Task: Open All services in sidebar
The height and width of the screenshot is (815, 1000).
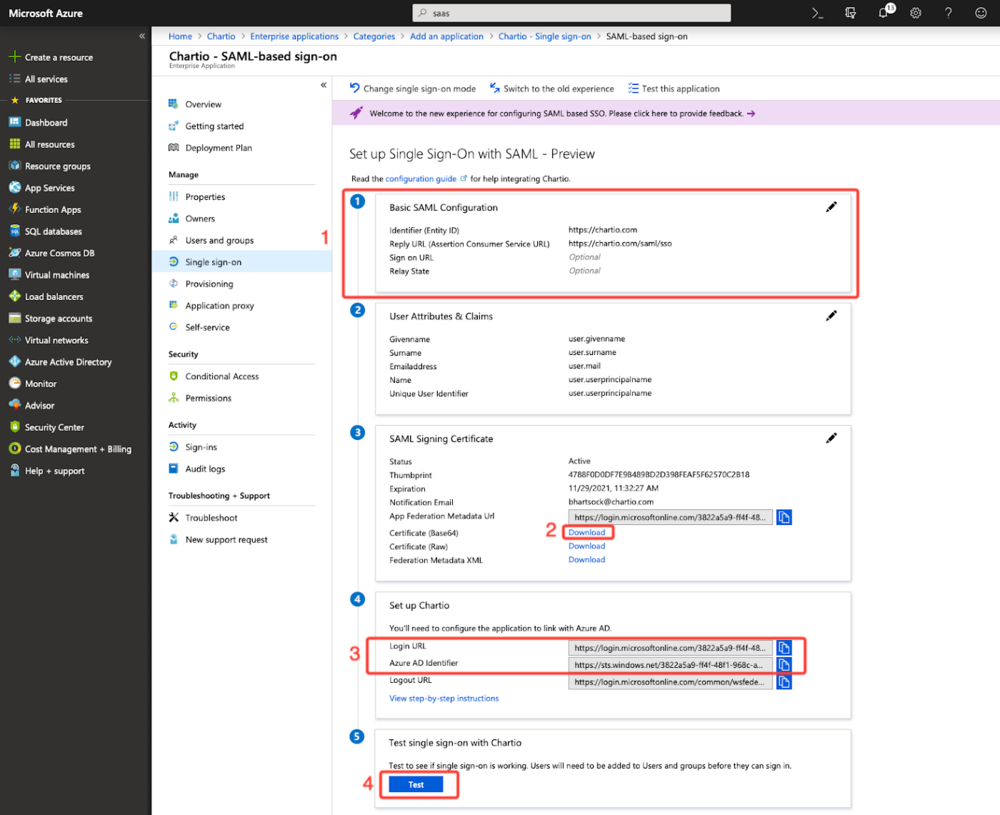Action: (46, 79)
